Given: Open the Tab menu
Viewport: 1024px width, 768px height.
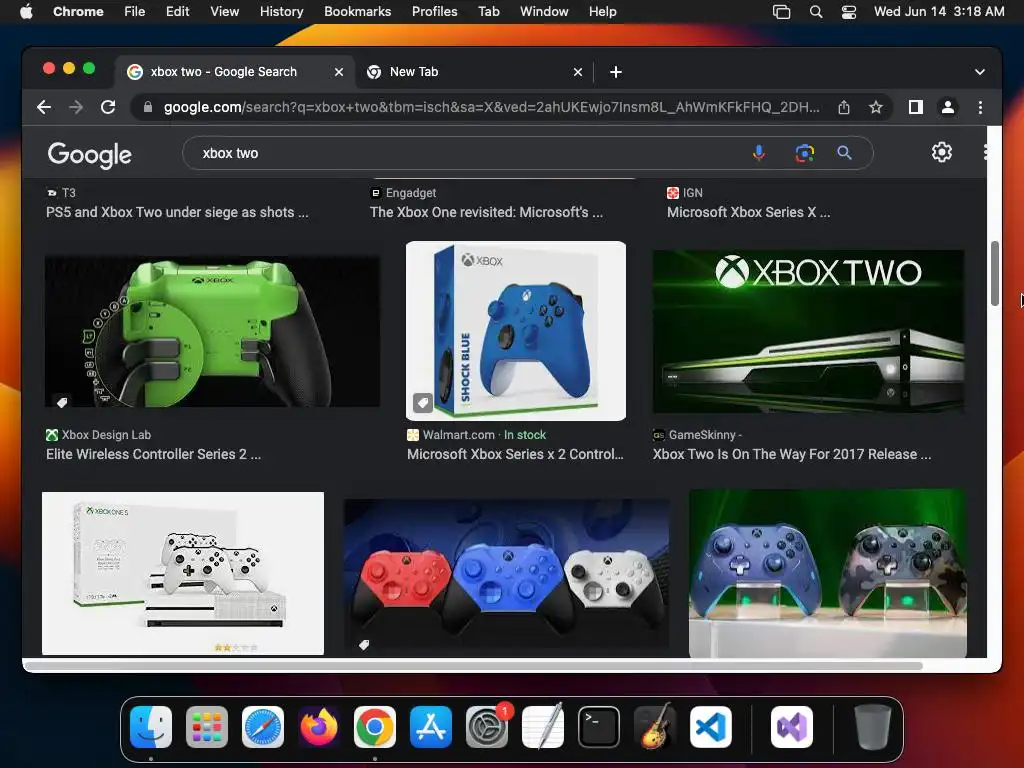Looking at the screenshot, I should [x=488, y=11].
